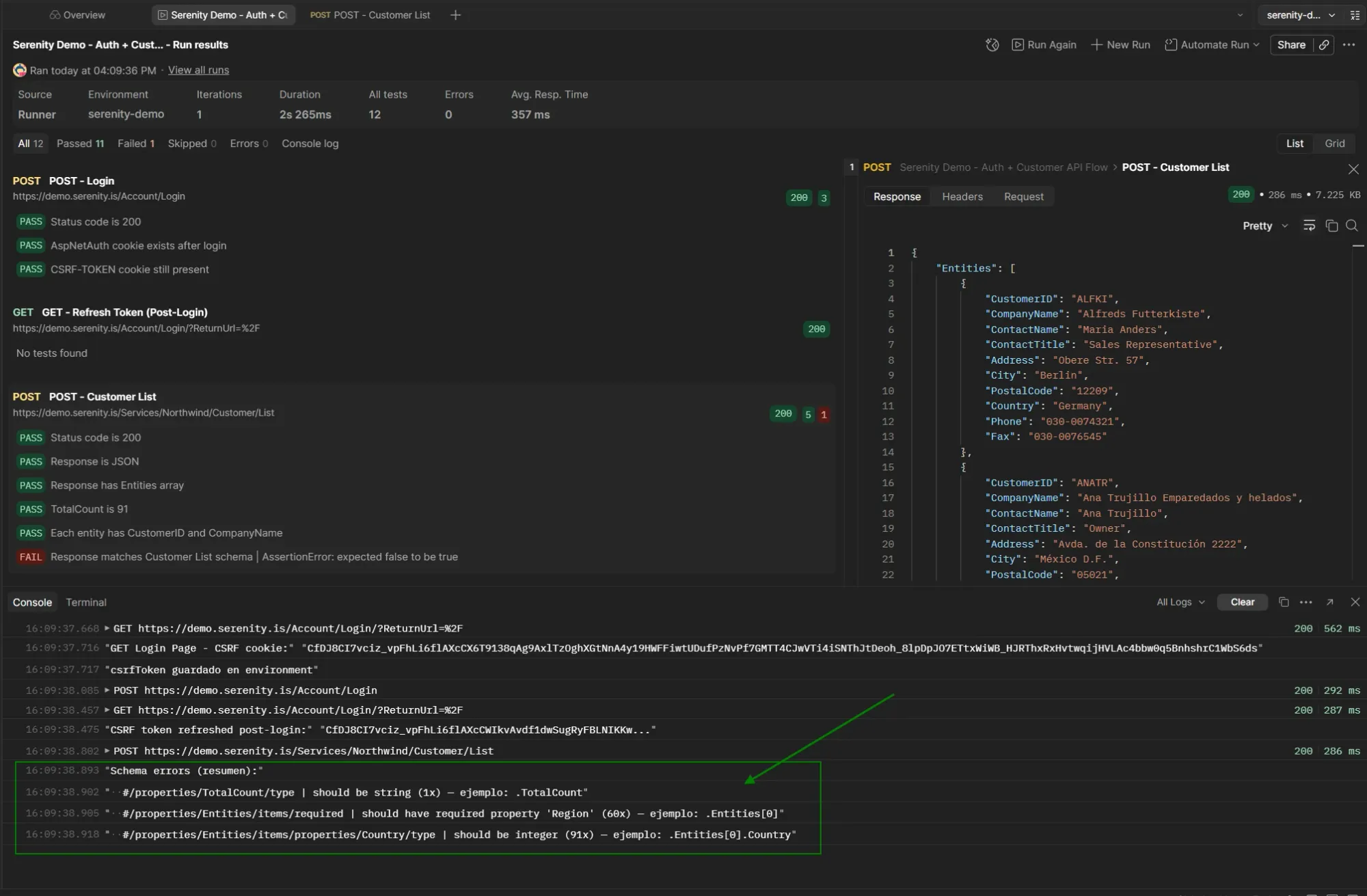
Task: Open the Pretty format dropdown
Action: tap(1264, 226)
